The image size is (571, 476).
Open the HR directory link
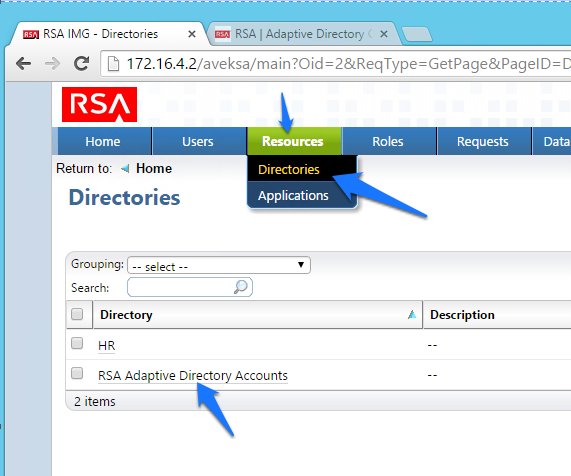106,345
